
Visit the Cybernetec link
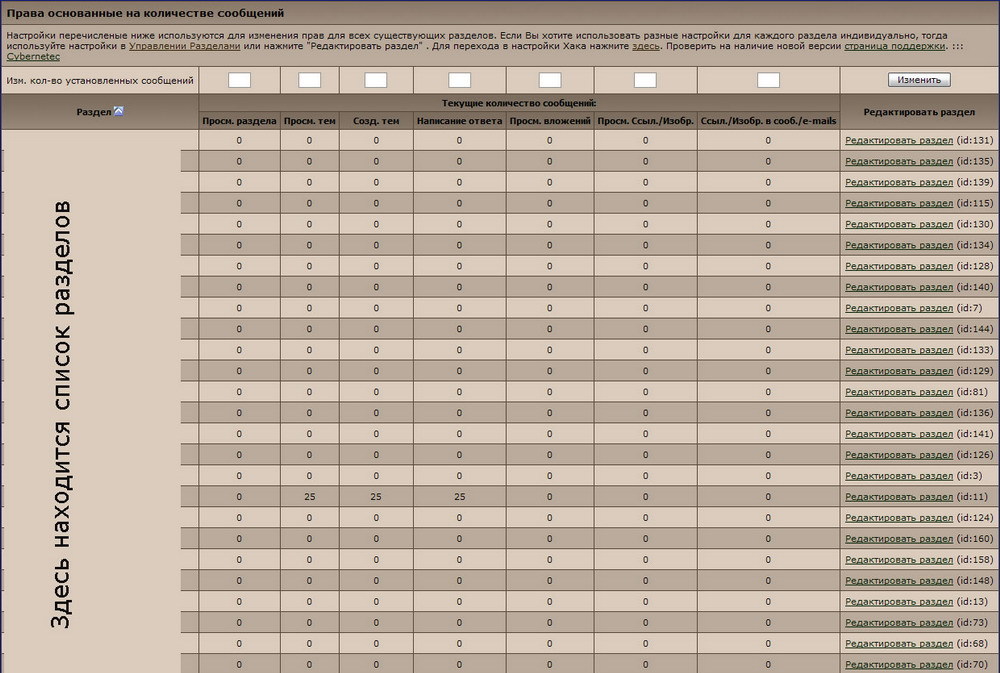pos(33,56)
